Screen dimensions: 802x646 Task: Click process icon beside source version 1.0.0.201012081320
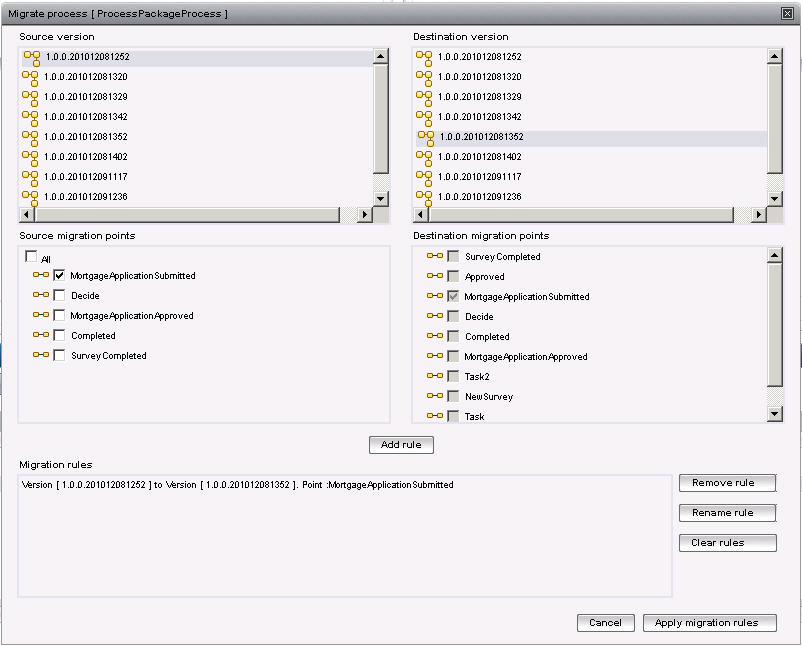(30, 78)
